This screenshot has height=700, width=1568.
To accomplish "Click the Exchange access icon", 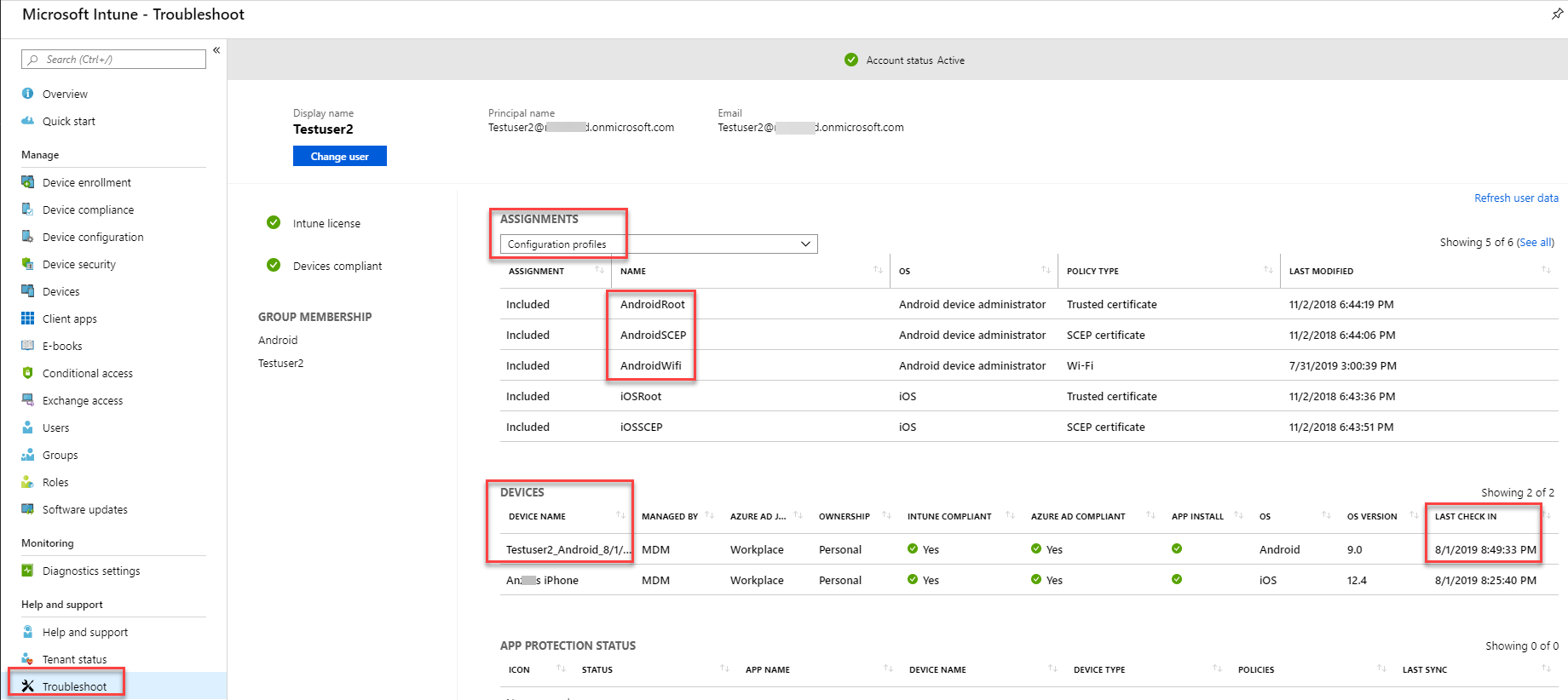I will point(27,400).
